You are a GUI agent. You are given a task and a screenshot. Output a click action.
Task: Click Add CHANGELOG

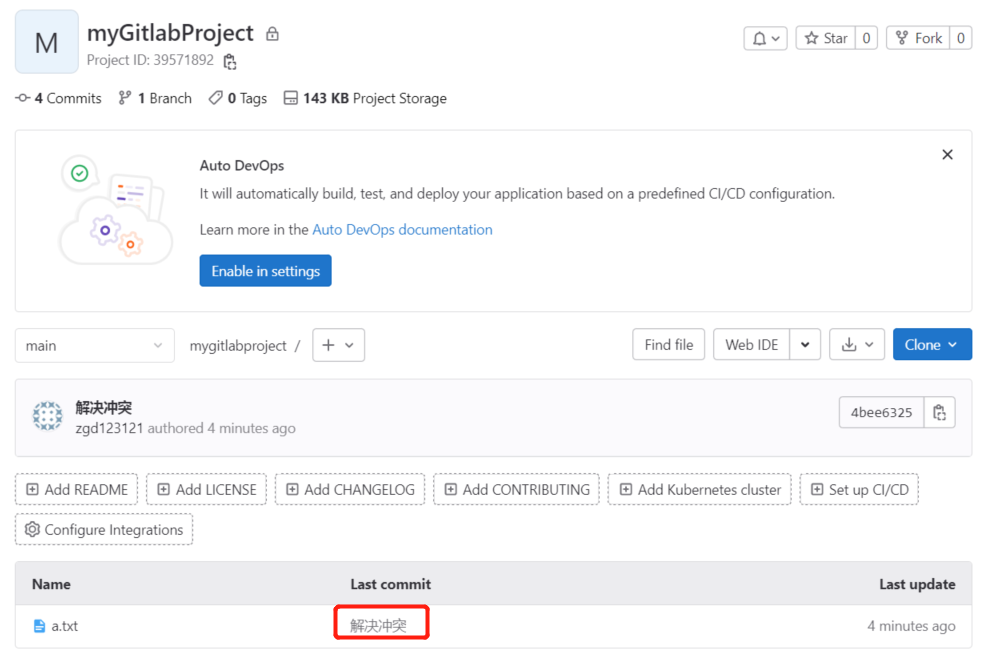[x=350, y=490]
